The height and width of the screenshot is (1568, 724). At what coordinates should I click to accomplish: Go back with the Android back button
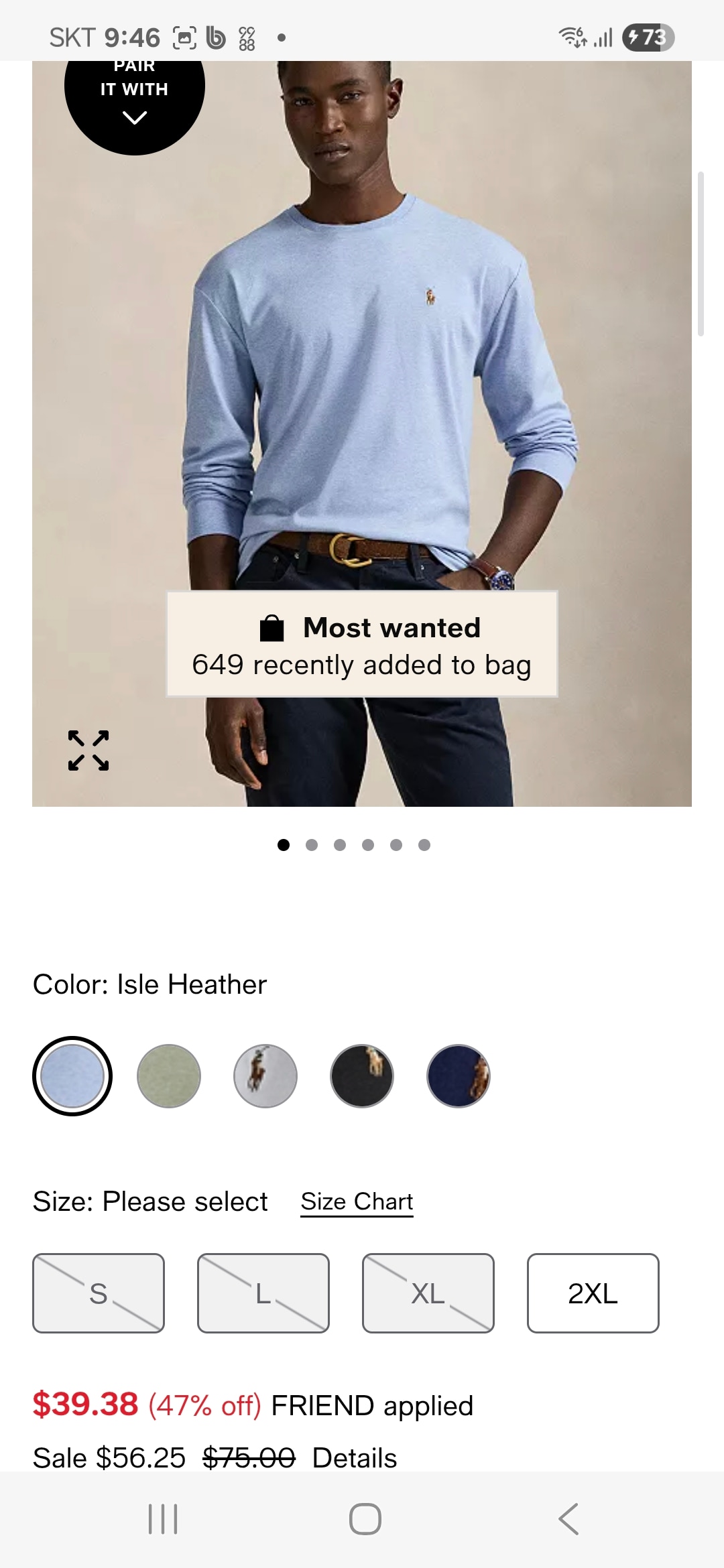pos(568,1519)
